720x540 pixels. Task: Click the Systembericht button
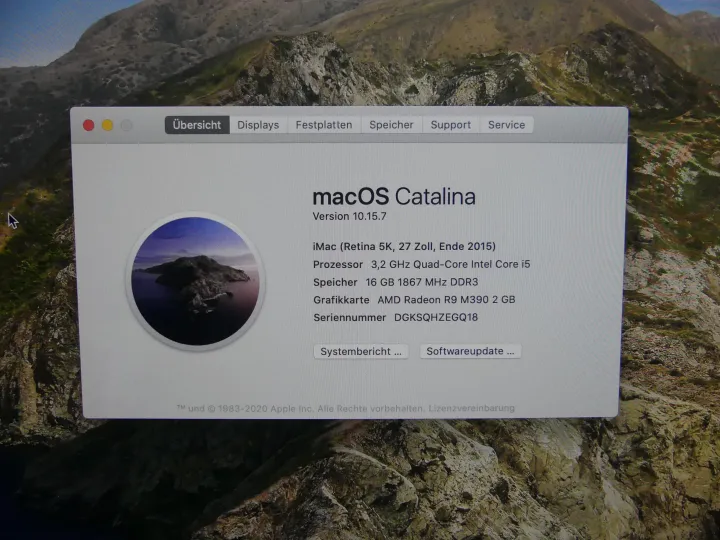point(361,352)
